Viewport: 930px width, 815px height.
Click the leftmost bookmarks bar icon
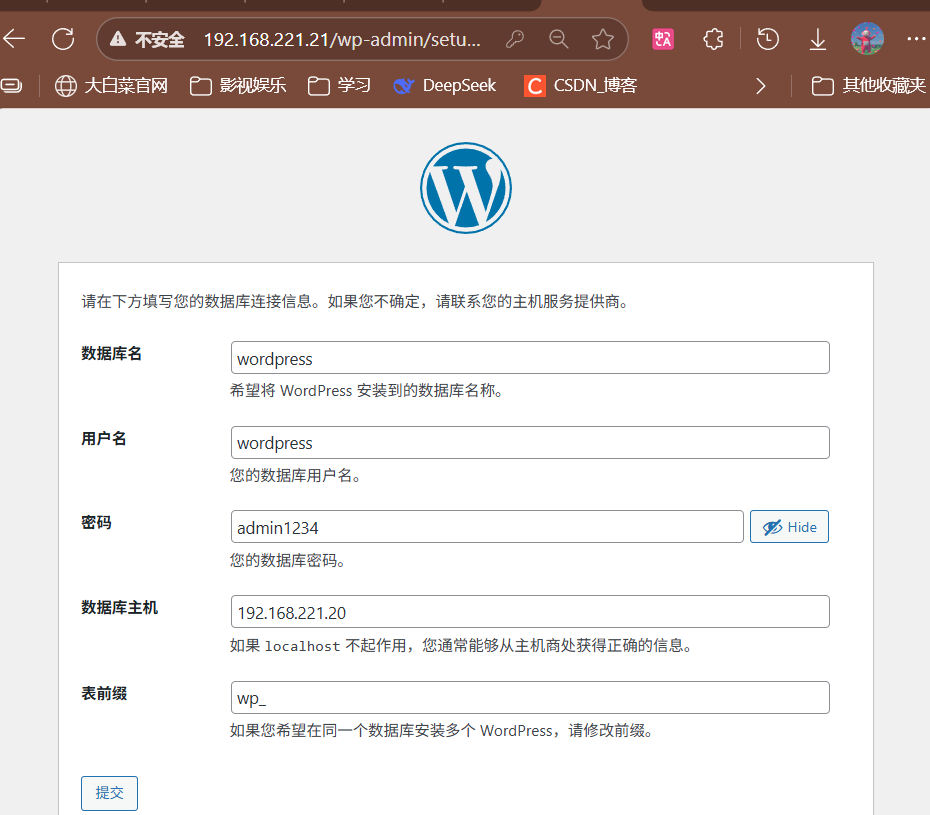[x=11, y=85]
